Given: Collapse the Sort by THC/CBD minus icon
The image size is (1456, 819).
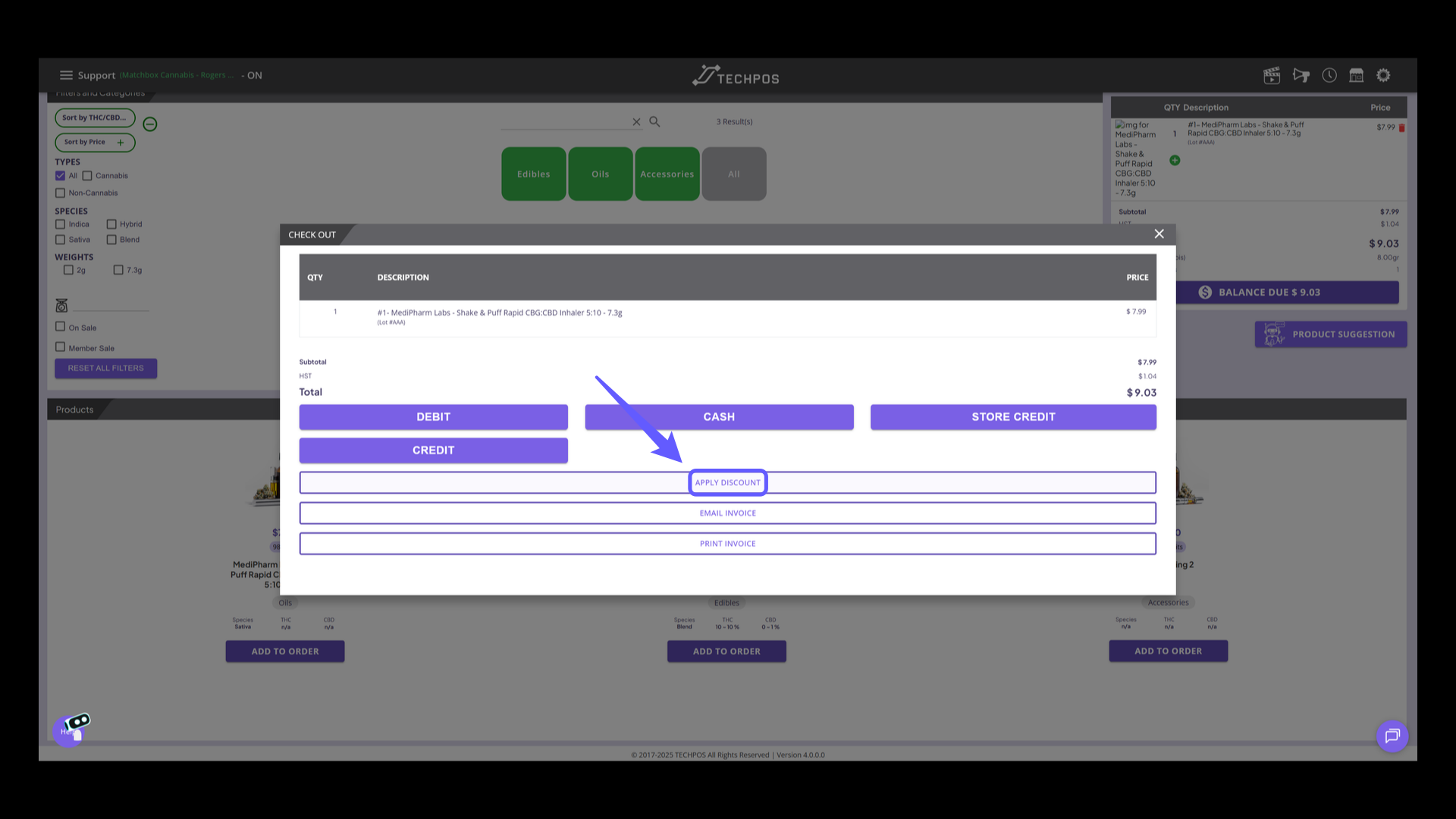Looking at the screenshot, I should (x=150, y=124).
